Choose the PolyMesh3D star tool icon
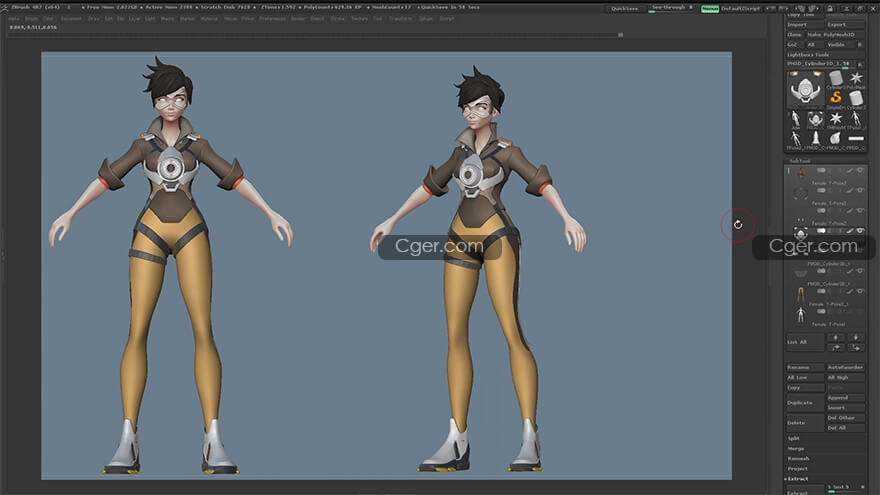Screen dimensions: 880x495 [856, 79]
